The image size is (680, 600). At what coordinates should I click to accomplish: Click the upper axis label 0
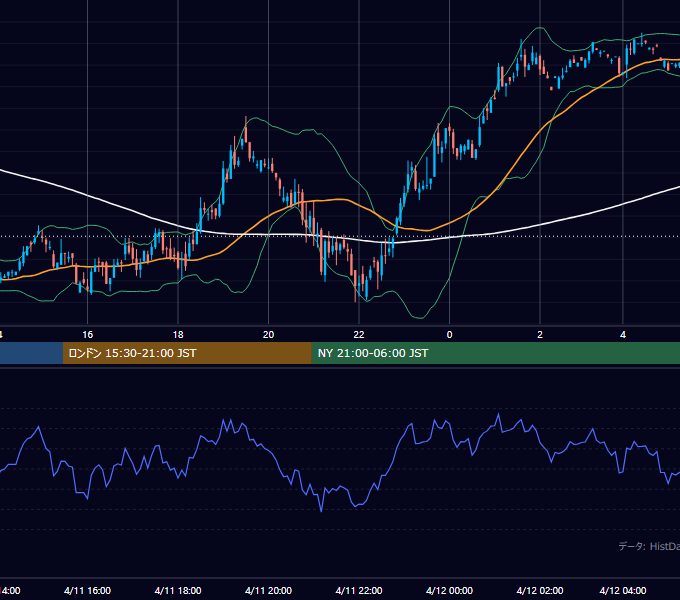click(449, 335)
